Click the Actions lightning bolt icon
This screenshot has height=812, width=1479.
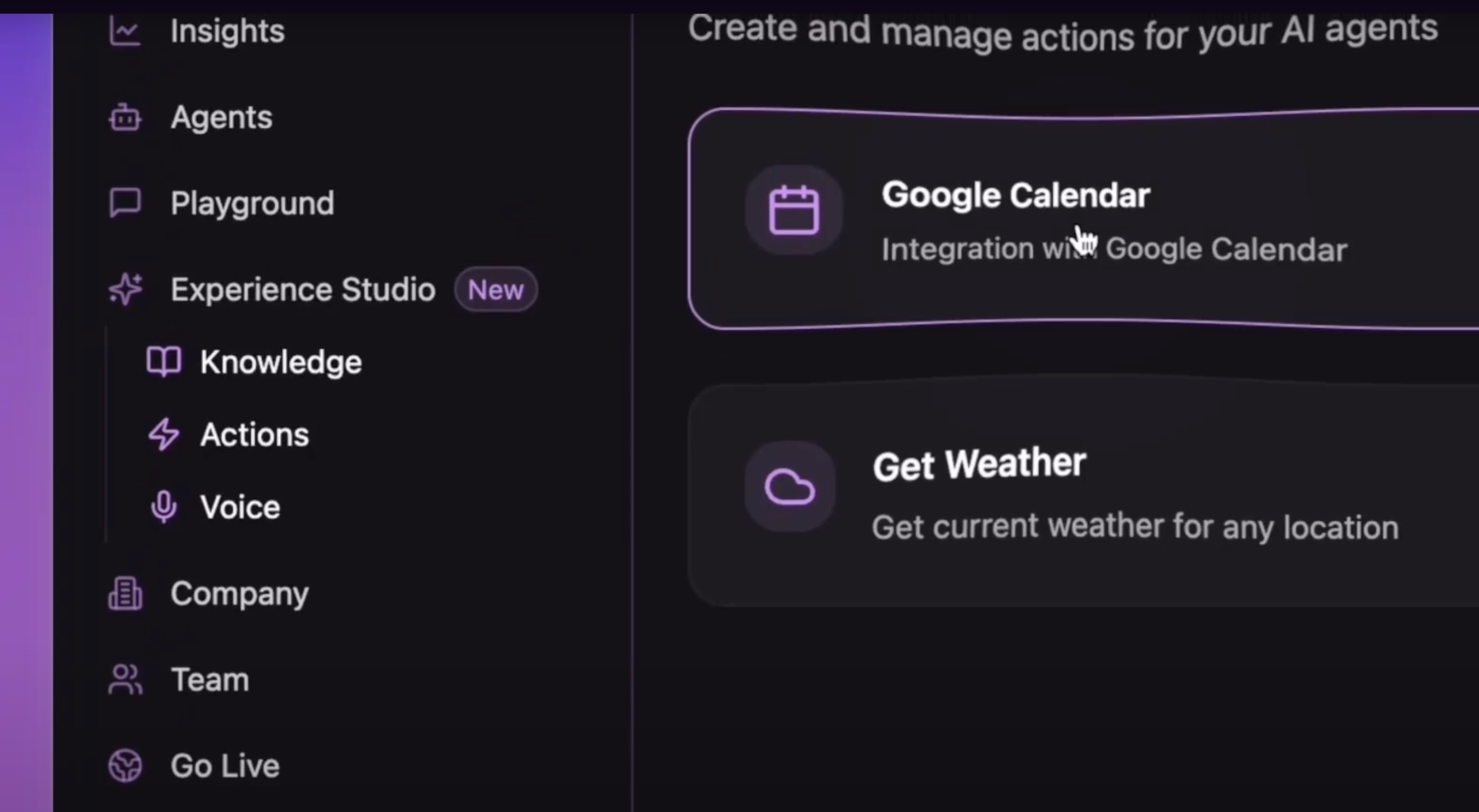(164, 434)
